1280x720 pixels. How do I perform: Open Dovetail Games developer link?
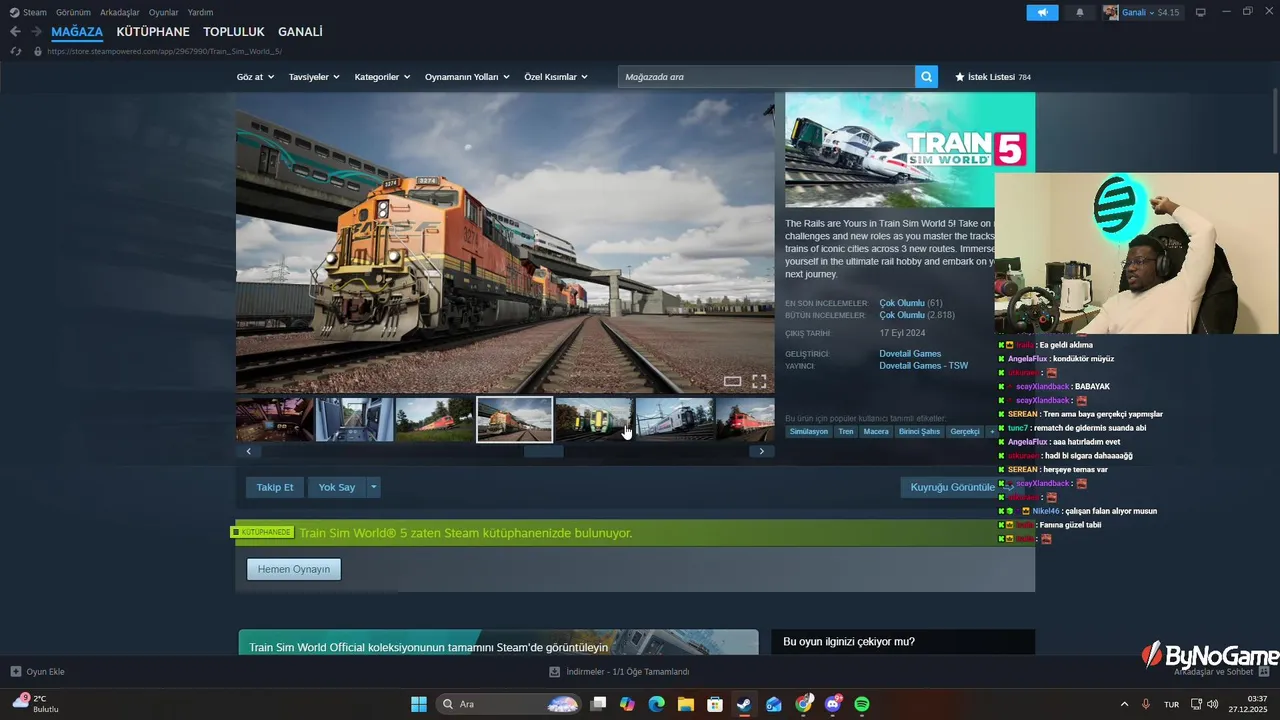pos(910,354)
